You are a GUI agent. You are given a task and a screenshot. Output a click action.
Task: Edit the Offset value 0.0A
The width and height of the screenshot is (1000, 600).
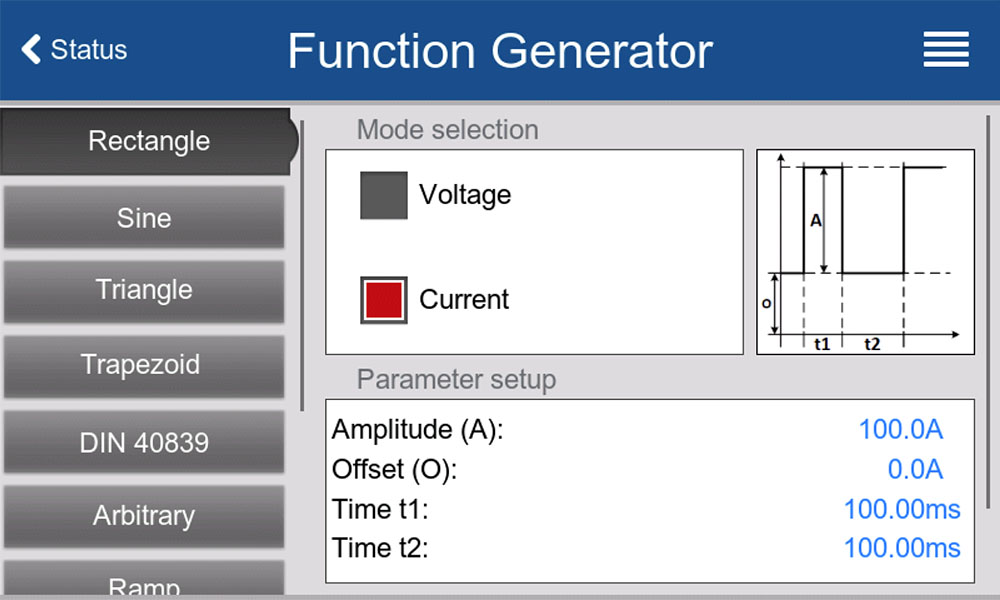click(915, 469)
